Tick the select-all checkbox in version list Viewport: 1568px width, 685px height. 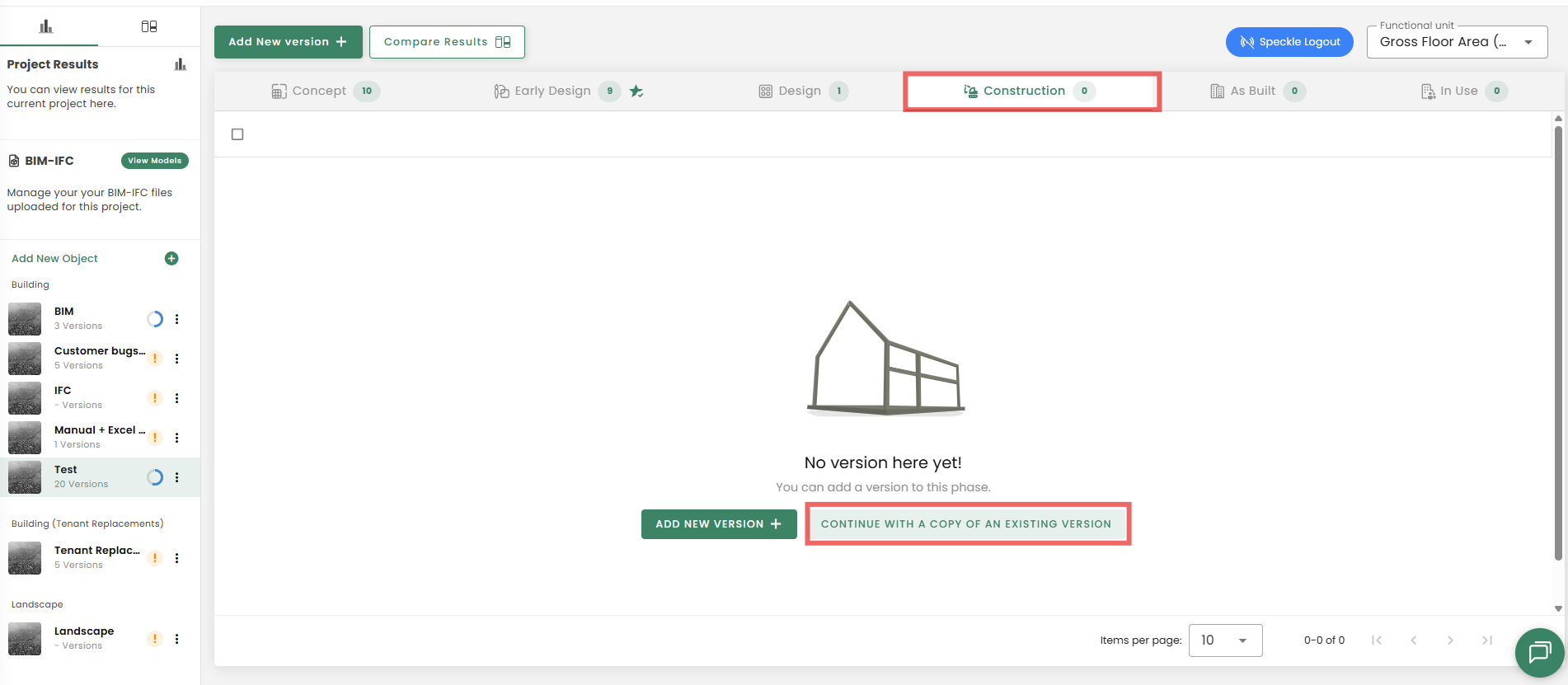(x=237, y=134)
